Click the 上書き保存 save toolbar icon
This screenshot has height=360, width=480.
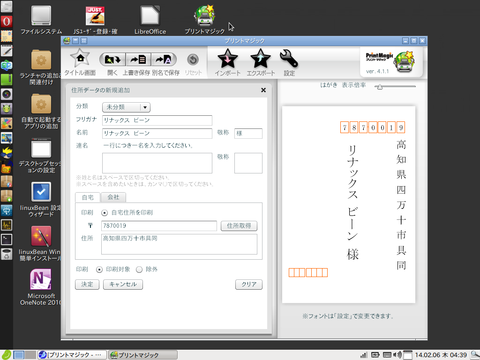pyautogui.click(x=138, y=60)
